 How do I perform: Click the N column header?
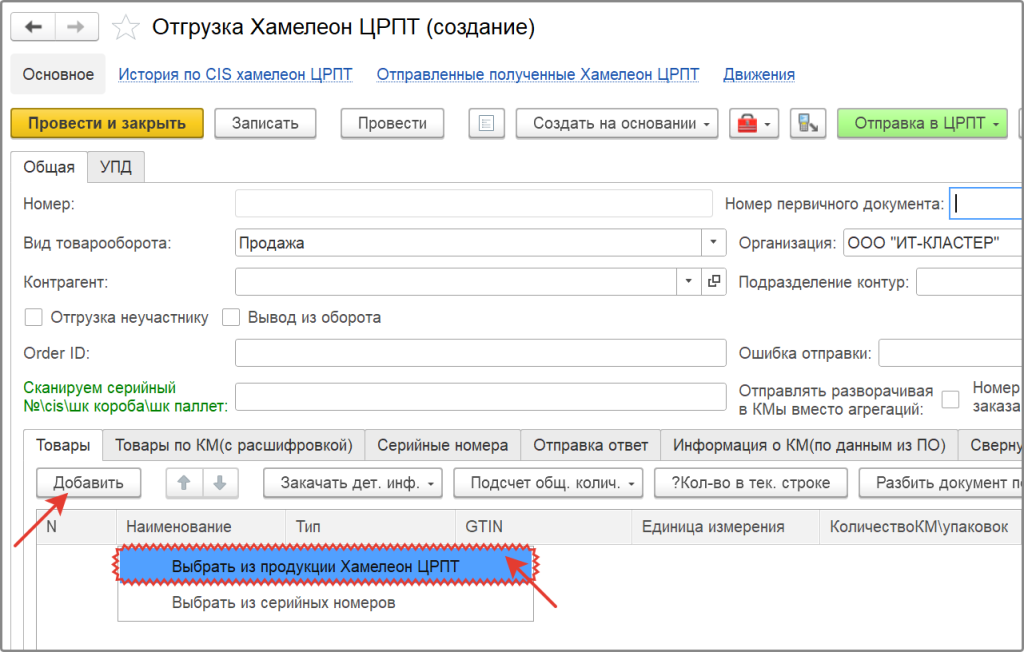pos(77,527)
